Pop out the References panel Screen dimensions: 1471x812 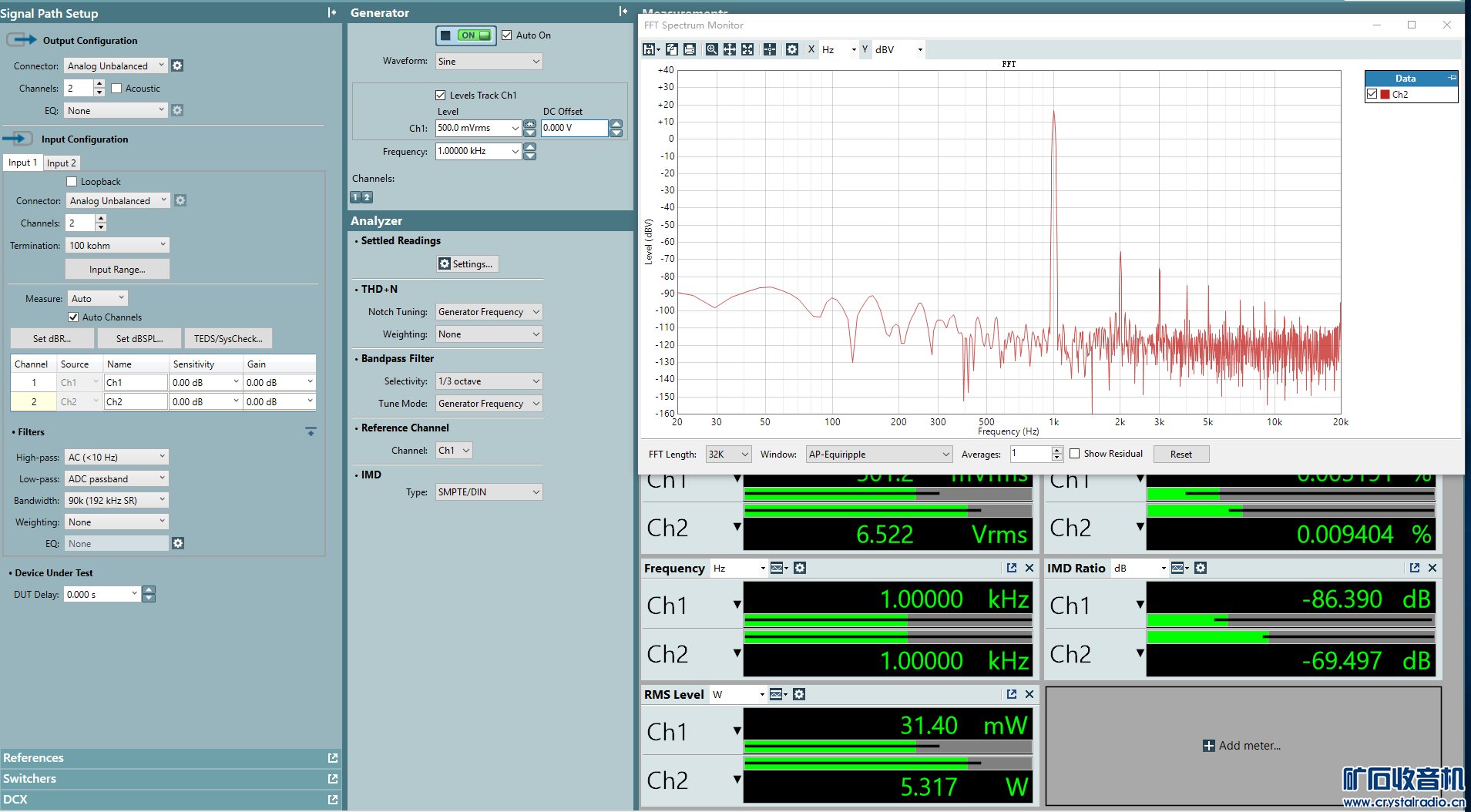pos(333,758)
